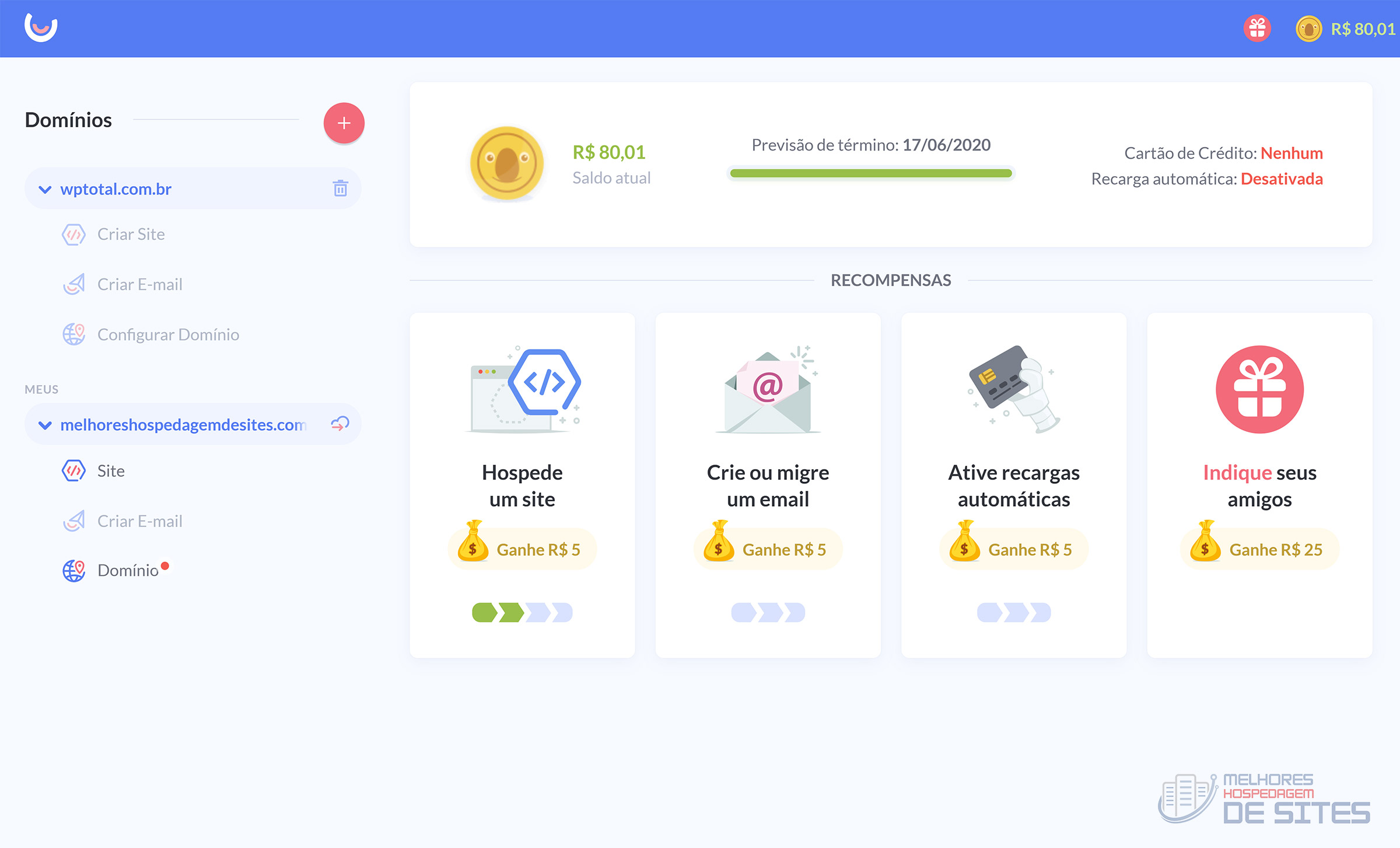This screenshot has height=848, width=1400.
Task: Delete wptotal.com.br using the trash icon
Action: click(340, 189)
